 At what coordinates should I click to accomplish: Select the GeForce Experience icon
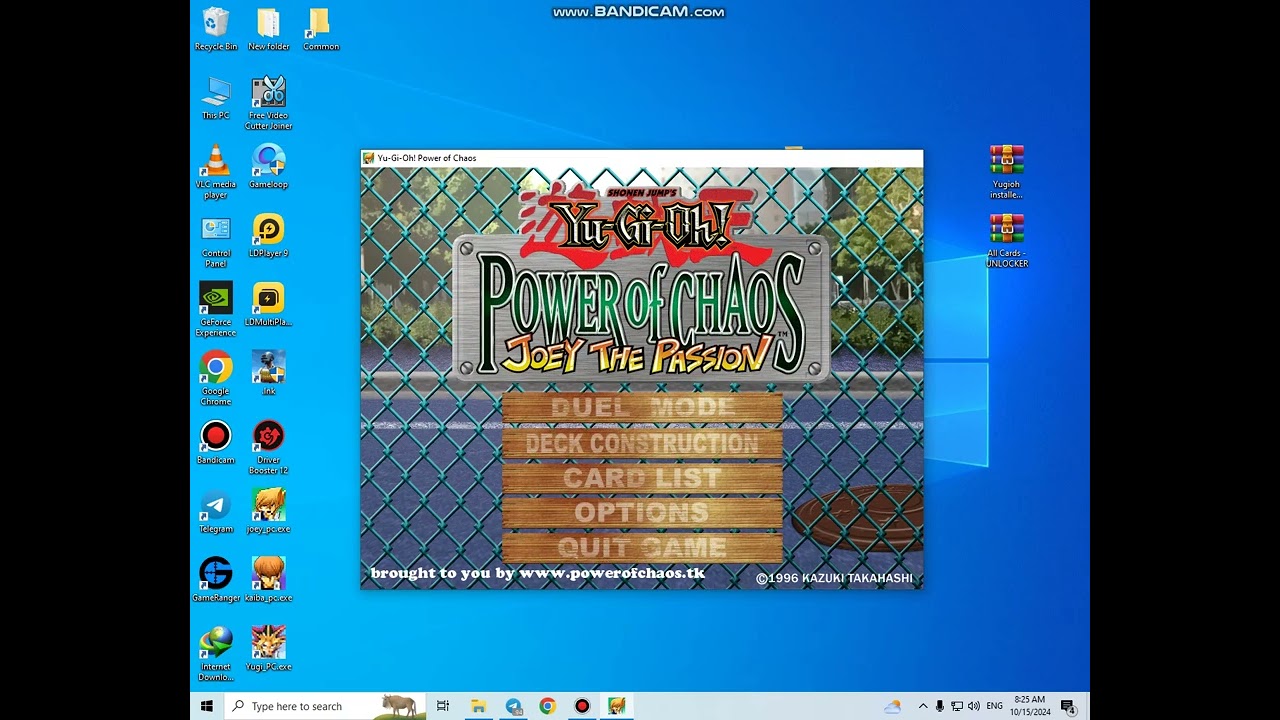215,310
